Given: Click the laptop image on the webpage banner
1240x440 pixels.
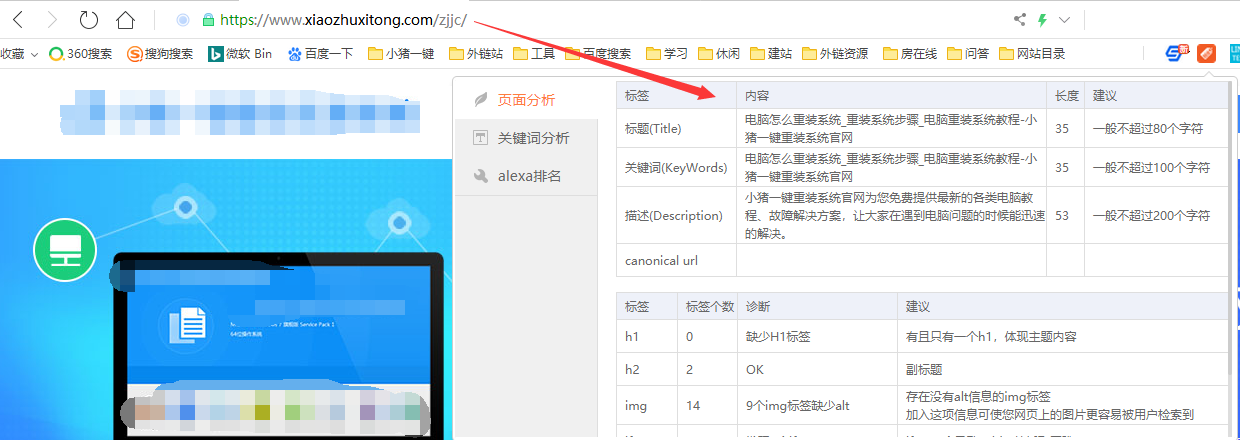Looking at the screenshot, I should point(280,345).
